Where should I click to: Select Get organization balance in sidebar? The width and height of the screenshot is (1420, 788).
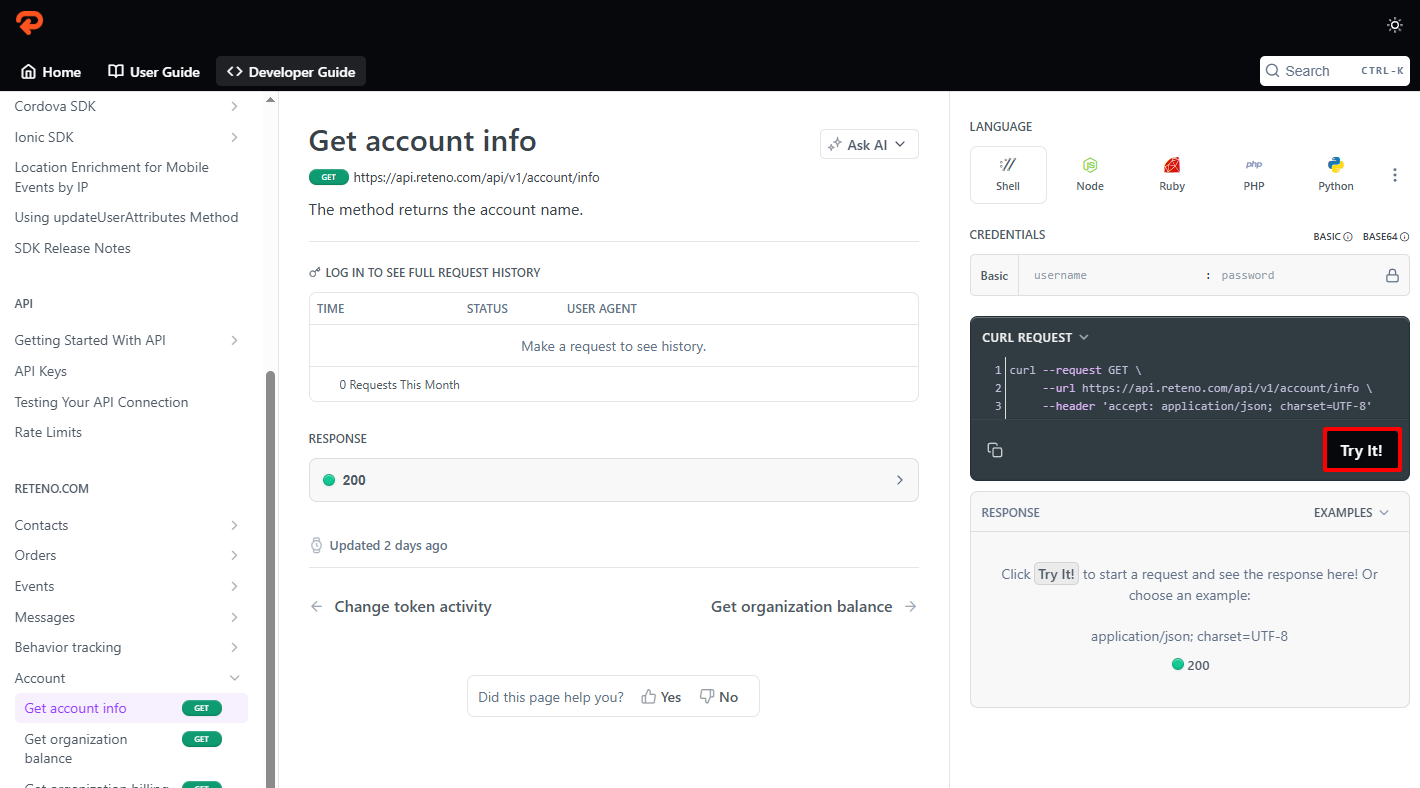tap(131, 748)
